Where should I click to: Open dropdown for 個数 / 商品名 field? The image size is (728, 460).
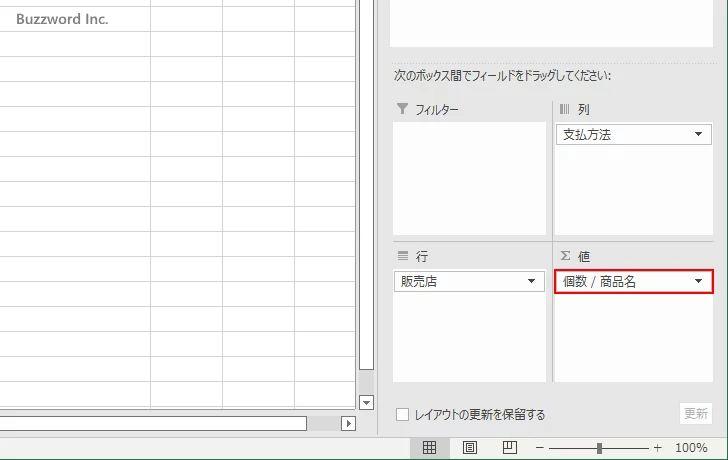(698, 281)
